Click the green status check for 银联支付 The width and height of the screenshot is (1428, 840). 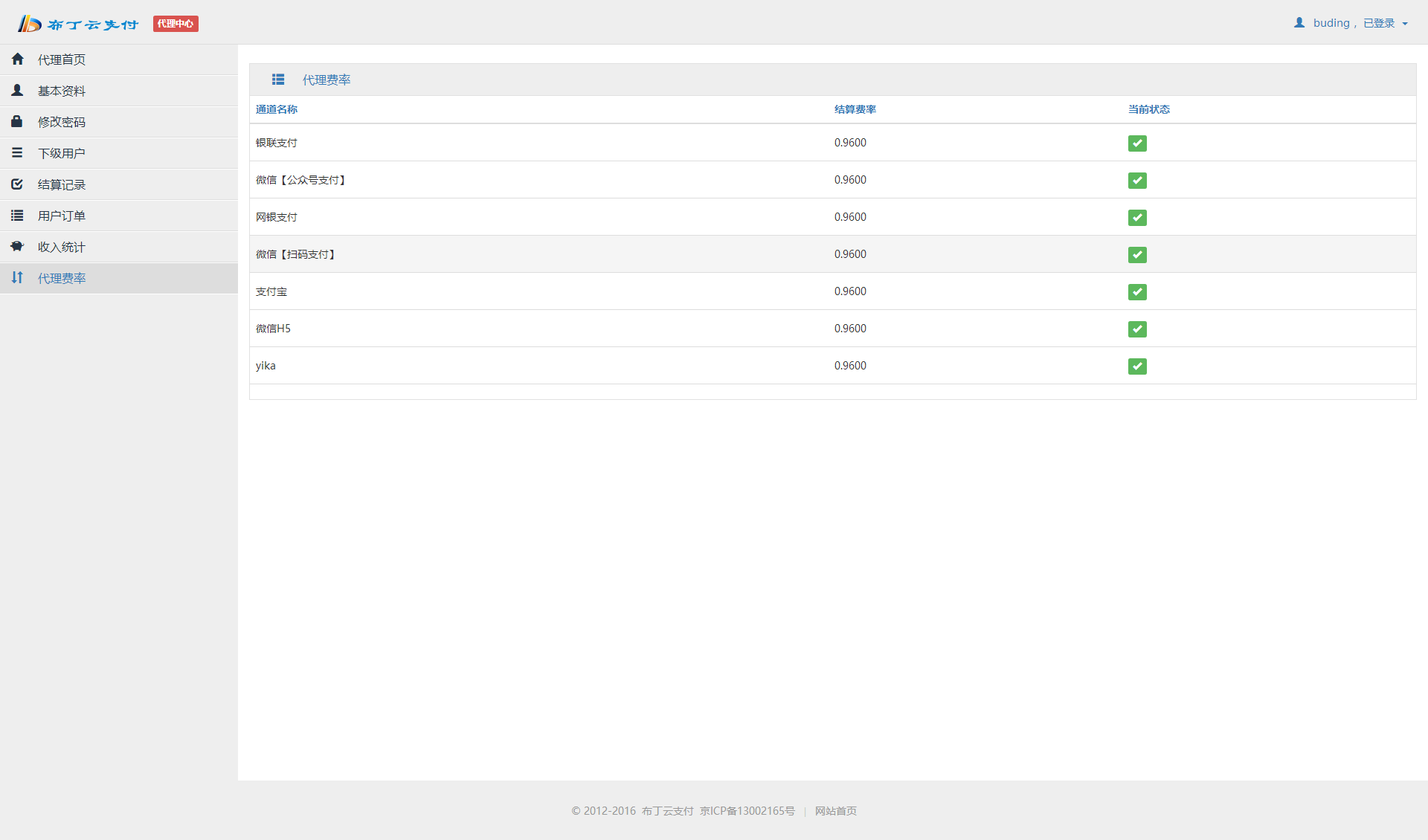[x=1137, y=143]
